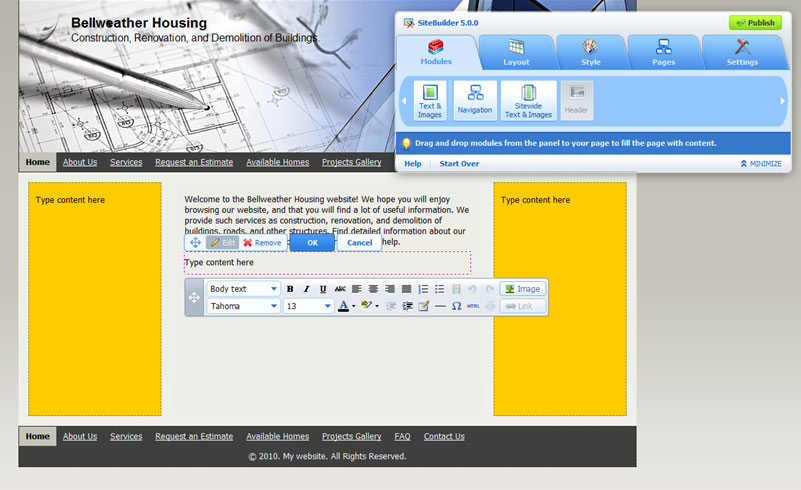Viewport: 801px width, 490px height.
Task: Toggle bold formatting in the editor toolbar
Action: pos(290,289)
